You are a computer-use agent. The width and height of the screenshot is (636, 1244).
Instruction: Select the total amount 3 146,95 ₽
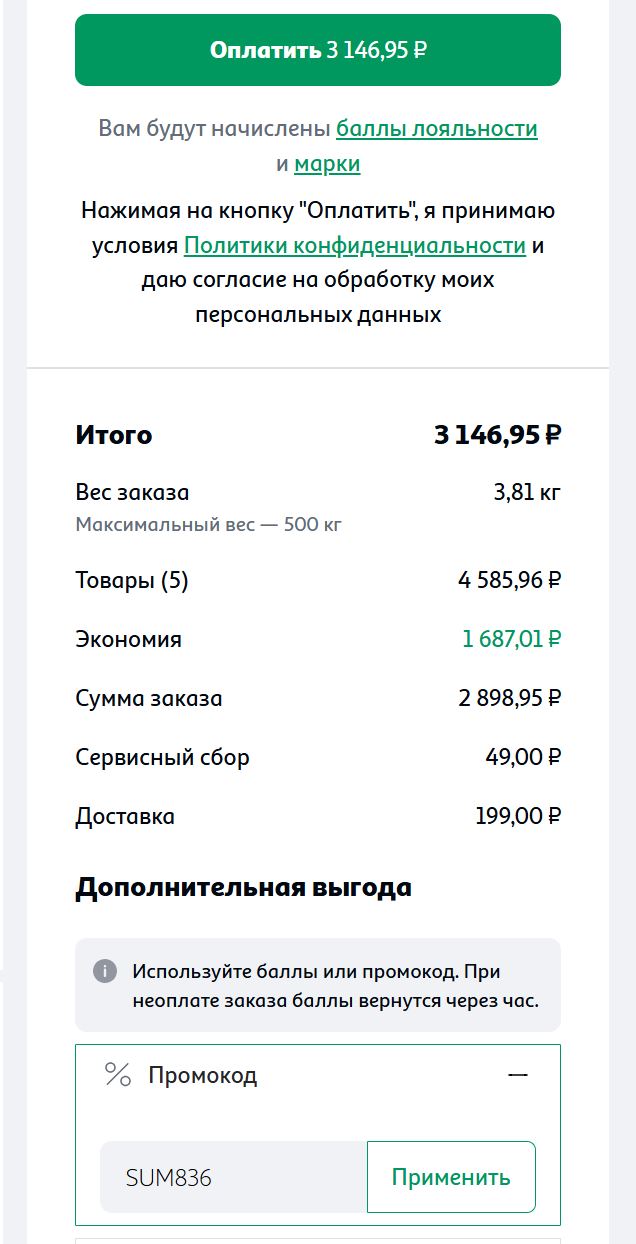click(496, 435)
